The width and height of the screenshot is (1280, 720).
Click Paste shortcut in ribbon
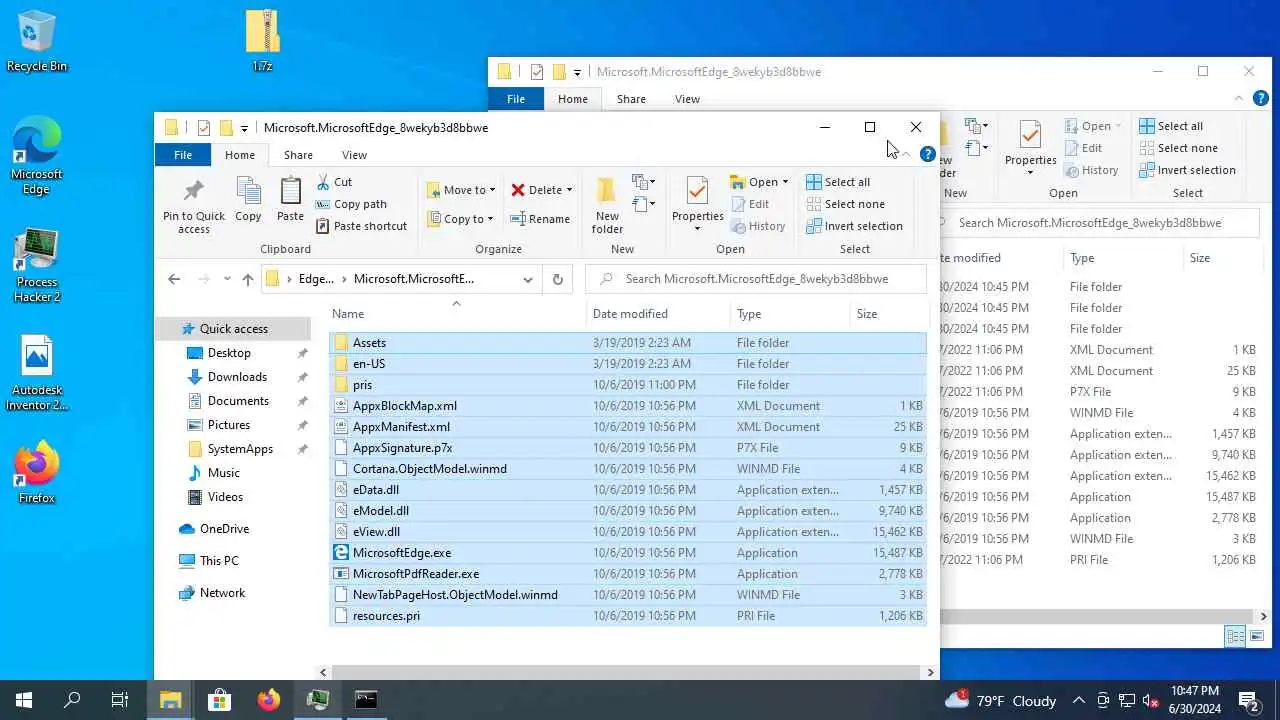point(361,226)
